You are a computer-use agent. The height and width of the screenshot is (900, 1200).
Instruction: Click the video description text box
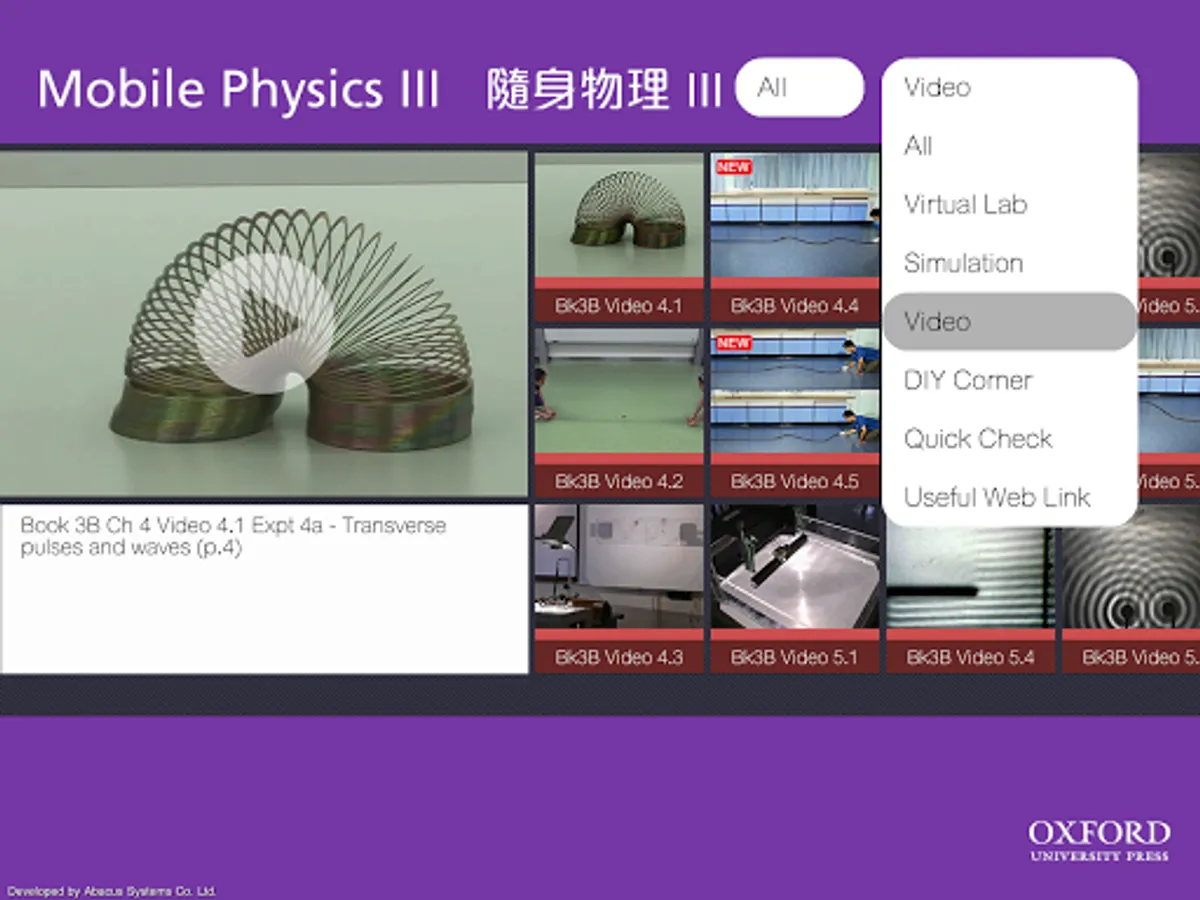tap(264, 589)
